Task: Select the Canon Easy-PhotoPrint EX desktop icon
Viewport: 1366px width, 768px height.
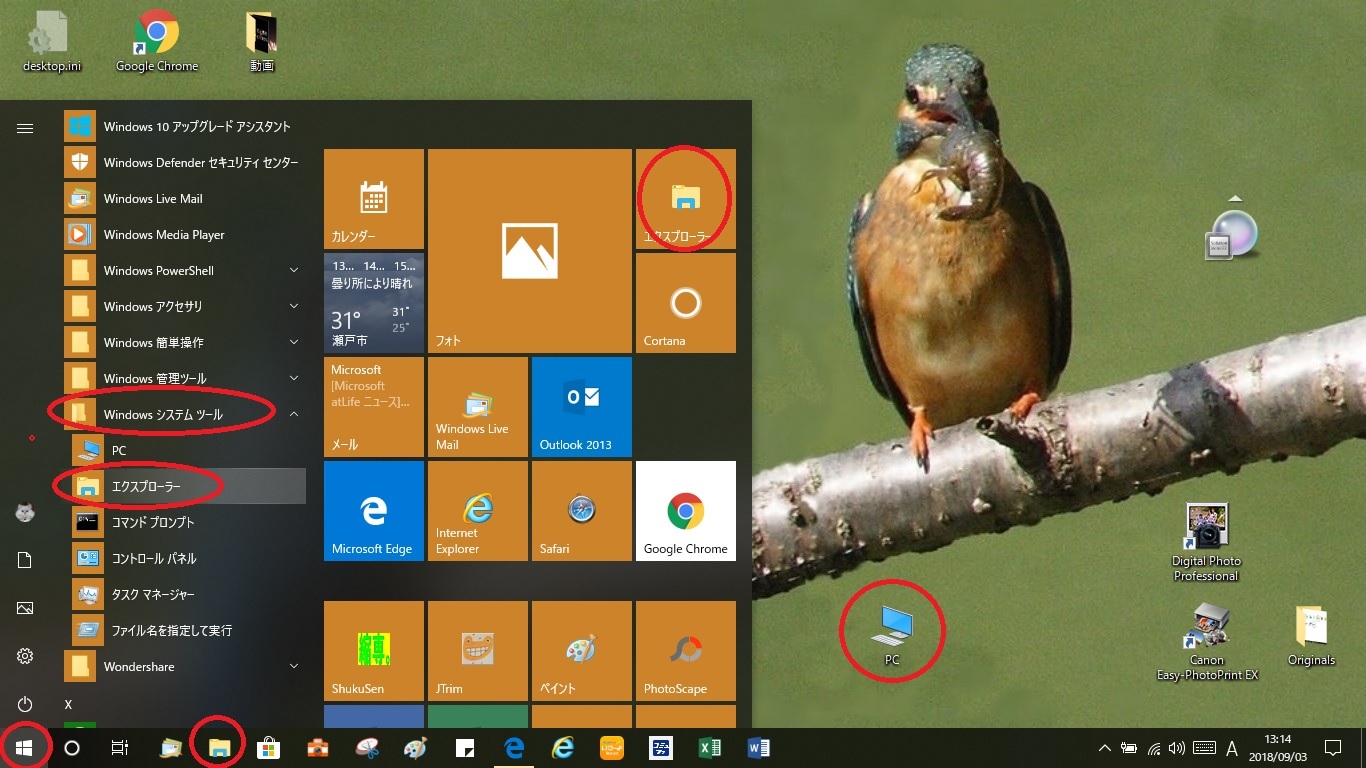Action: (1207, 642)
